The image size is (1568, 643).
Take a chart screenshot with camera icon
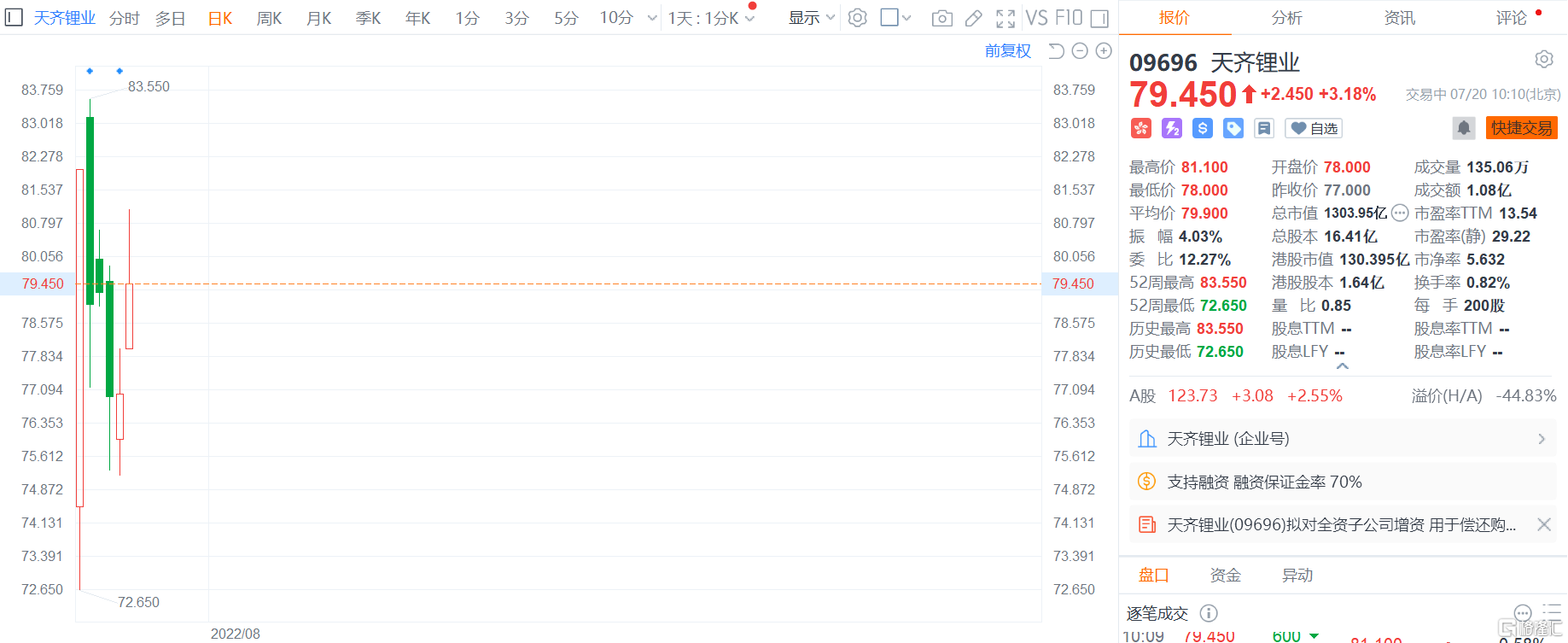tap(942, 18)
